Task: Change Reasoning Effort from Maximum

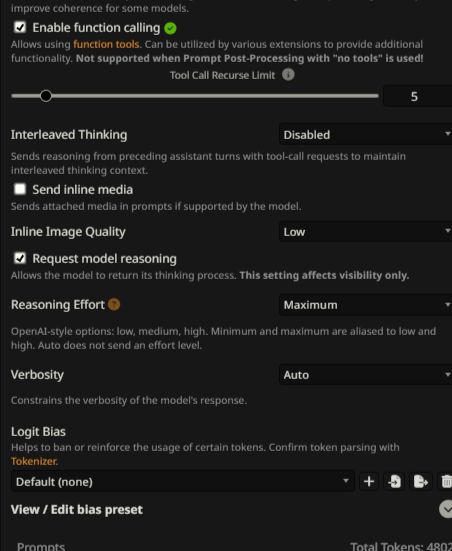Action: pyautogui.click(x=366, y=305)
